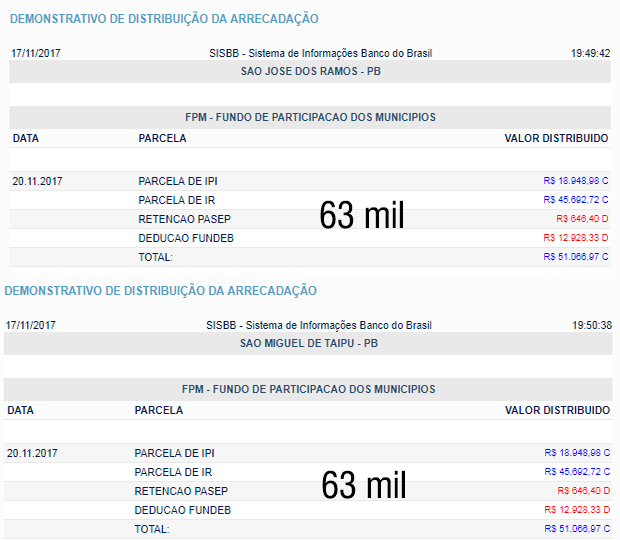Select the municipality name SAO JOSE DOS RAMOS - PB

tap(311, 71)
